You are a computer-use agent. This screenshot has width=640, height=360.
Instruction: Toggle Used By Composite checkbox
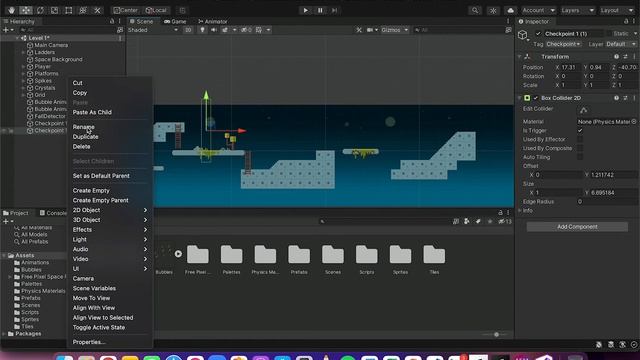pyautogui.click(x=580, y=149)
